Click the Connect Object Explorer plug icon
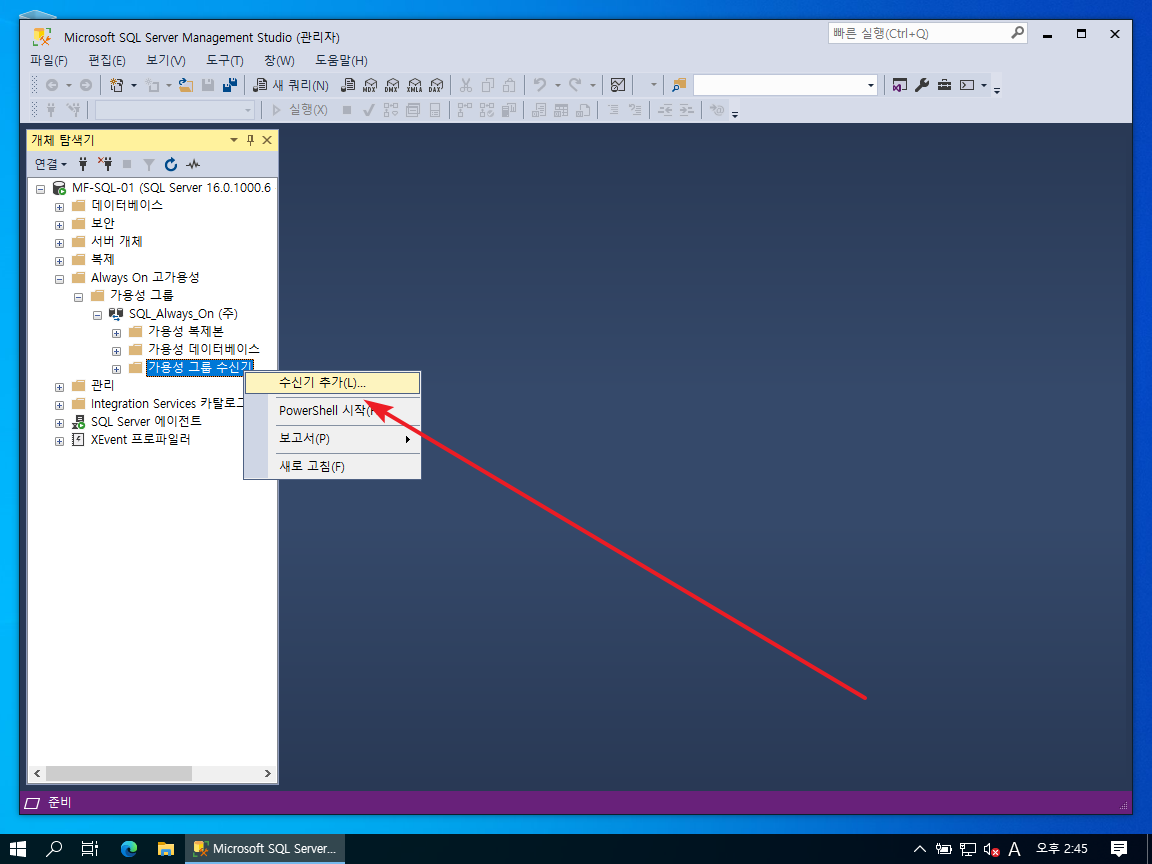Image resolution: width=1152 pixels, height=864 pixels. (83, 164)
